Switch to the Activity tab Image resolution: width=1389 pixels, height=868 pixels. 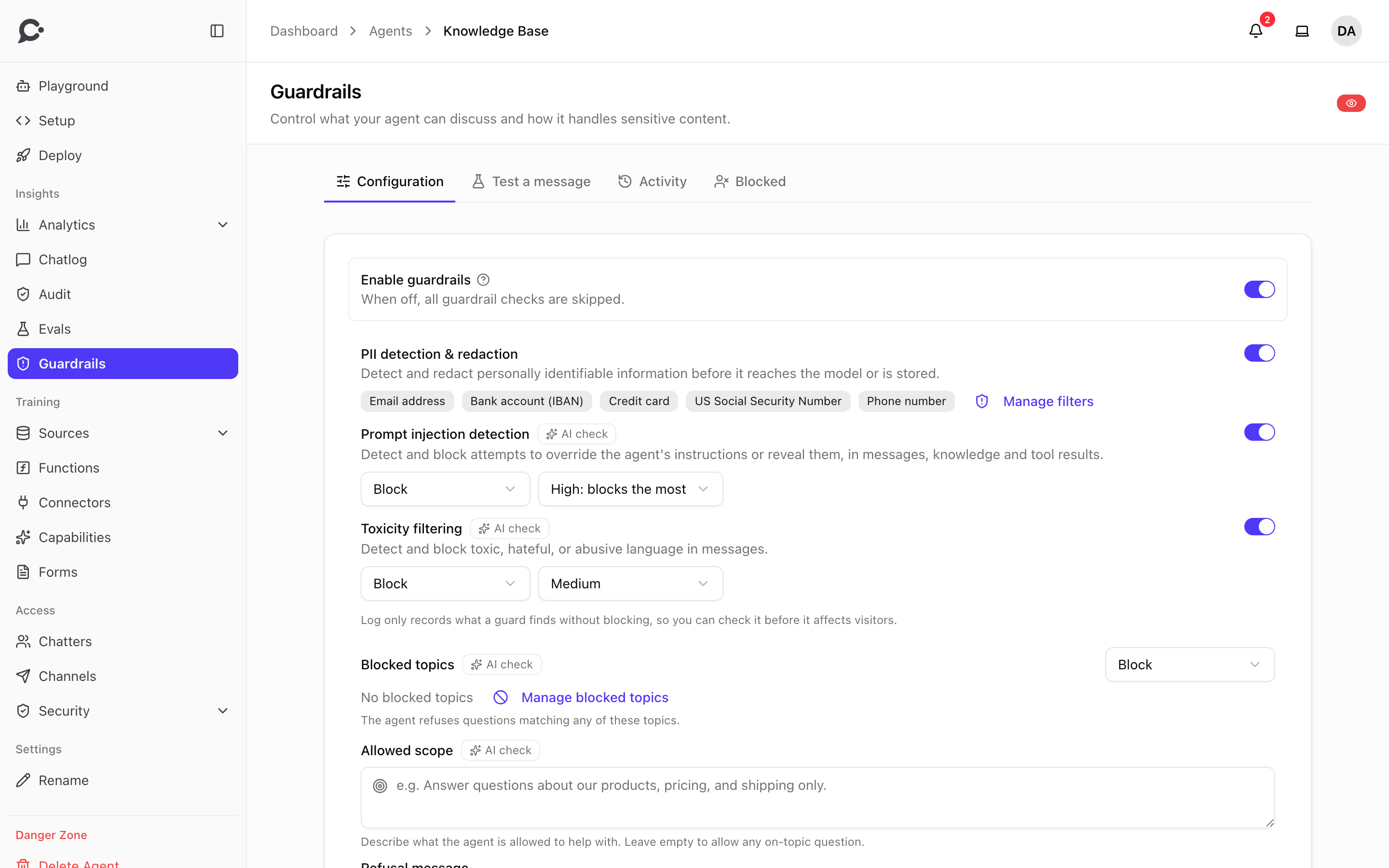[653, 182]
